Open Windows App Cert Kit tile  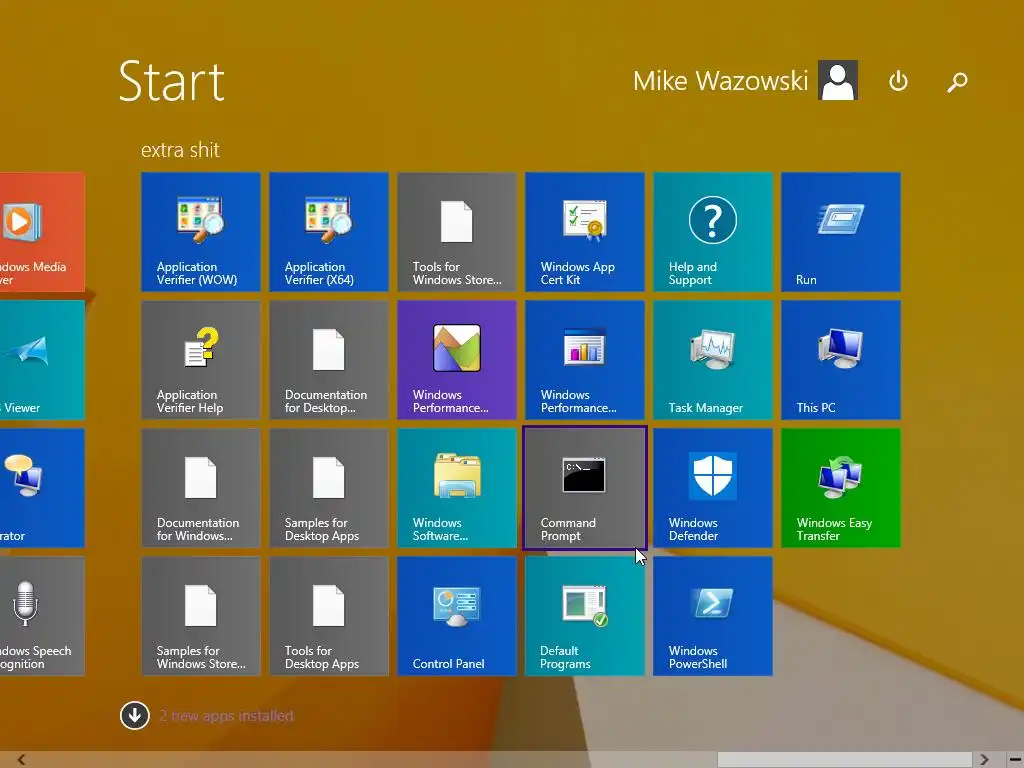pos(584,232)
